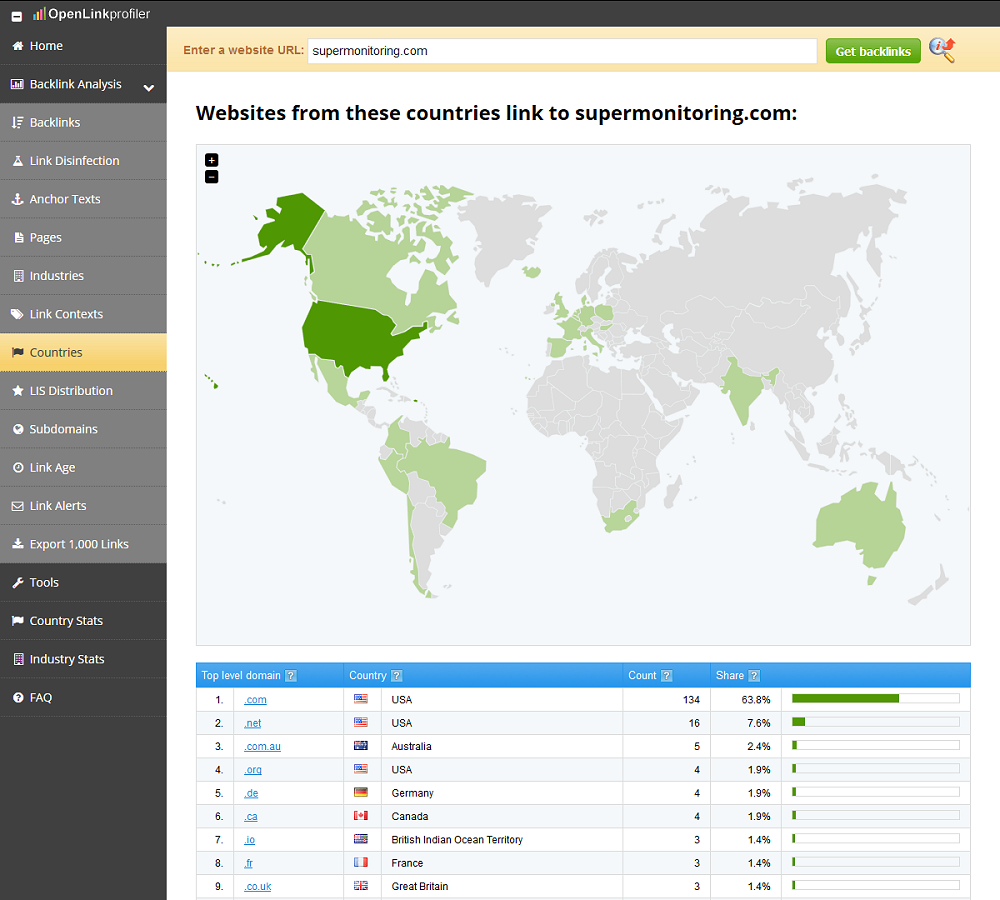Open the Pages report

[x=83, y=237]
